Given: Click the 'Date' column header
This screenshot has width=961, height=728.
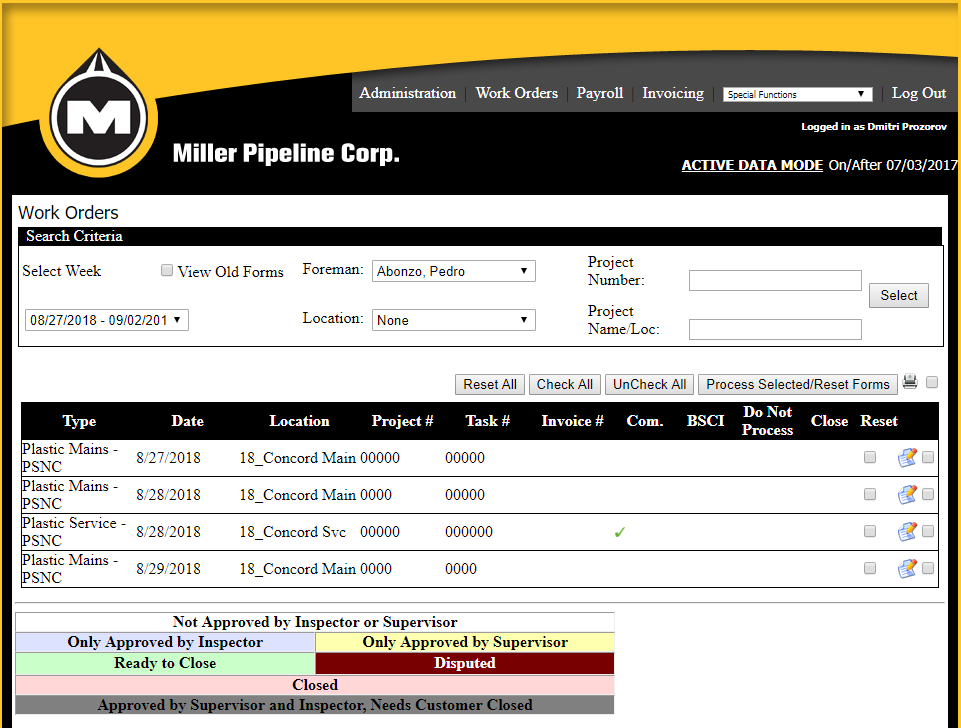Looking at the screenshot, I should click(x=187, y=421).
